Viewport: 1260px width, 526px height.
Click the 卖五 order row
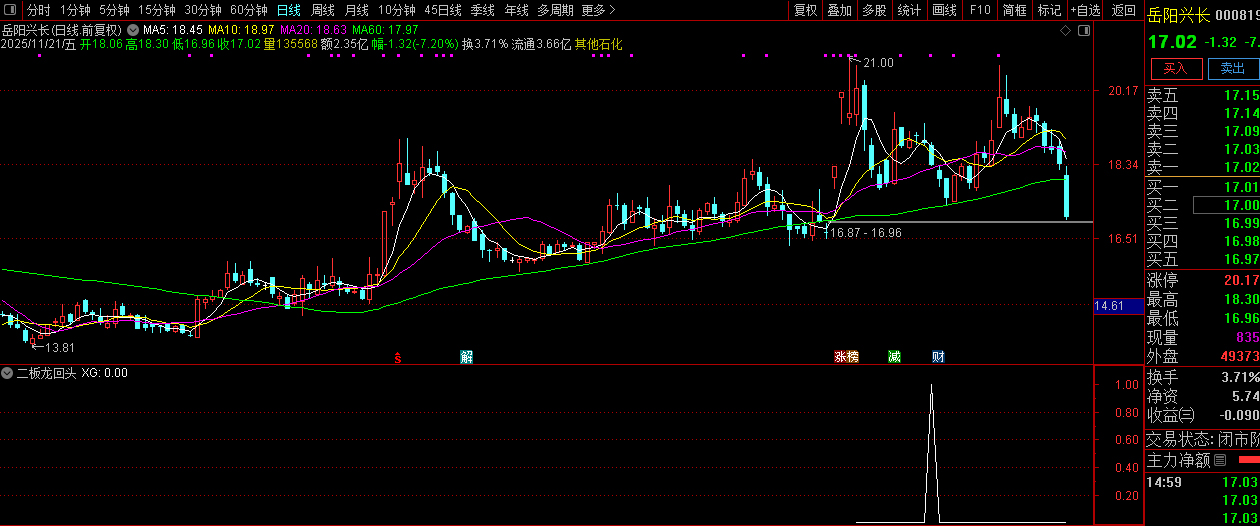[1202, 96]
